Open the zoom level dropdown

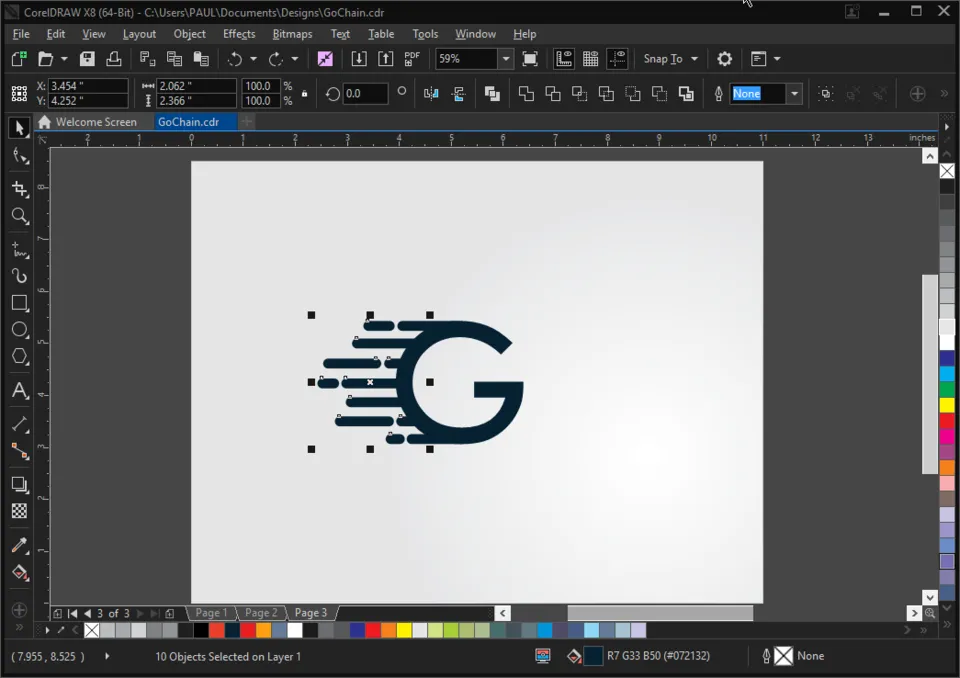[x=506, y=59]
